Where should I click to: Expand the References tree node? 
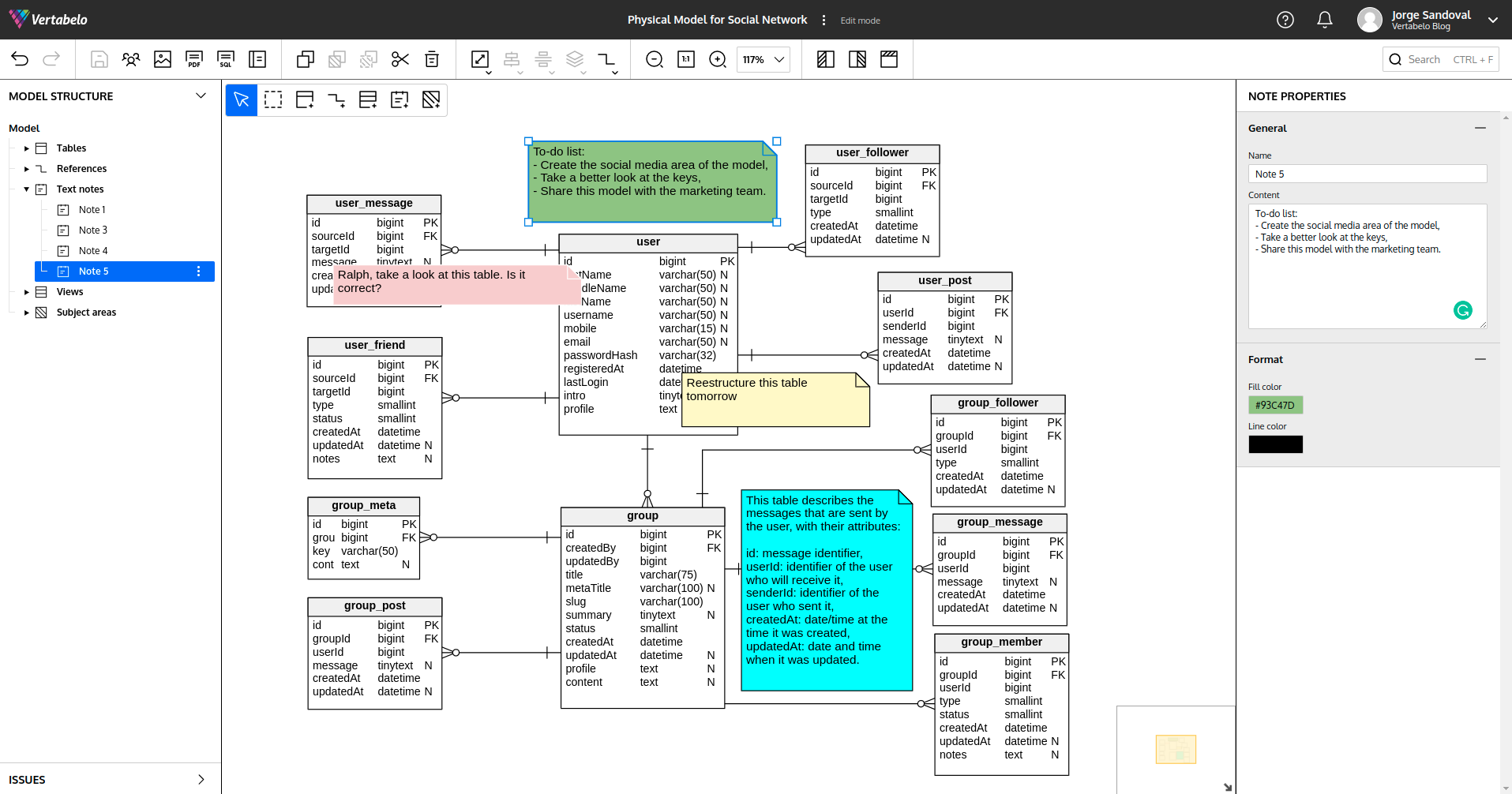[x=27, y=169]
